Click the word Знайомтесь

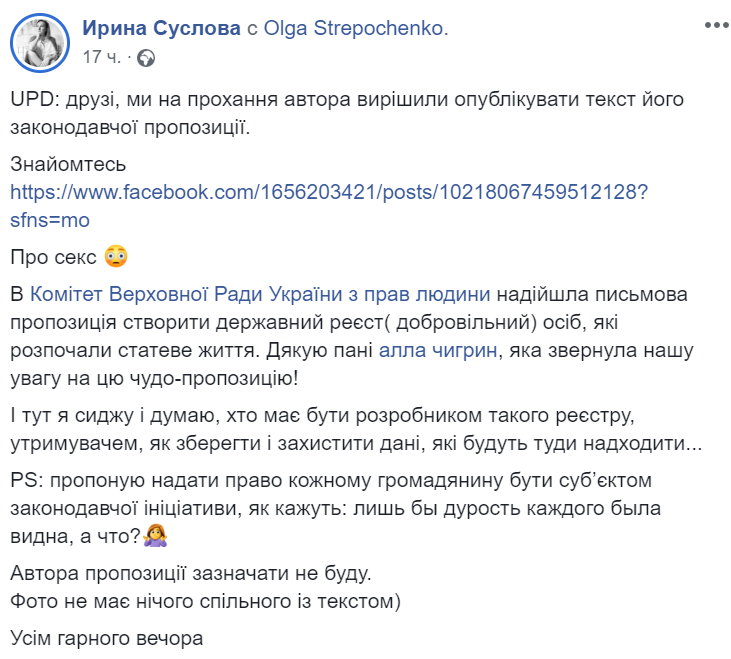[69, 163]
